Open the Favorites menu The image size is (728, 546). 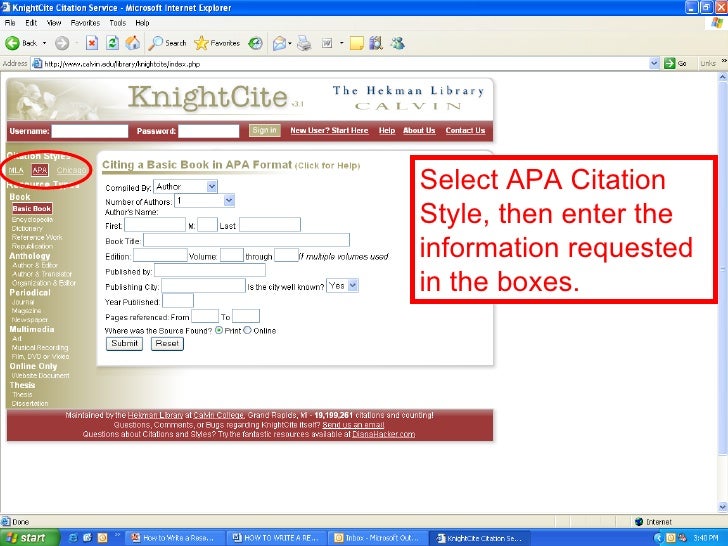(x=85, y=23)
